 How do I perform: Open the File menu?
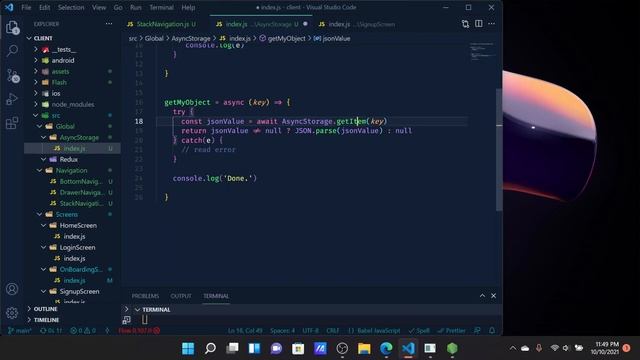[26, 7]
